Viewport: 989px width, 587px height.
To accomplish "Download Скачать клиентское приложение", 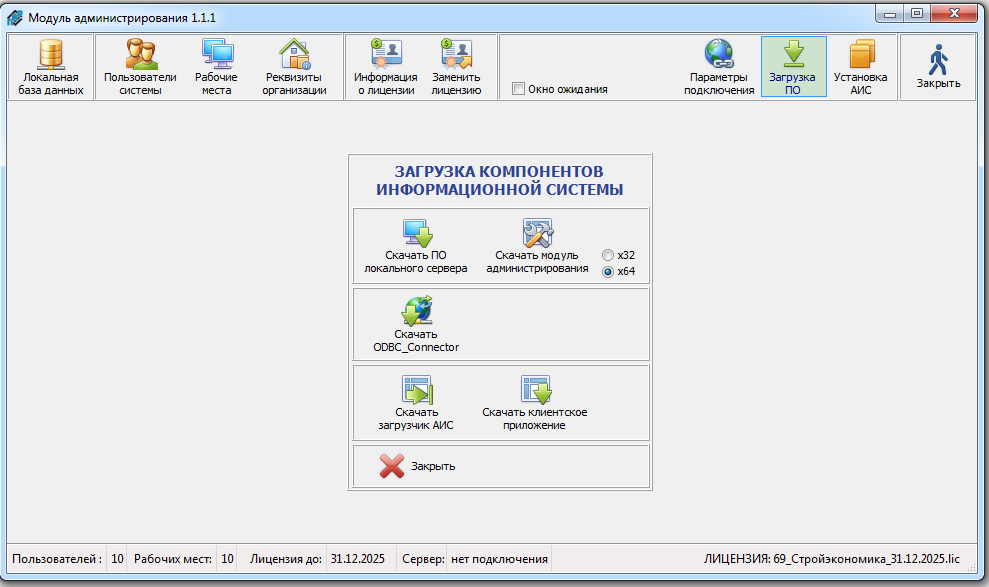I will coord(535,403).
